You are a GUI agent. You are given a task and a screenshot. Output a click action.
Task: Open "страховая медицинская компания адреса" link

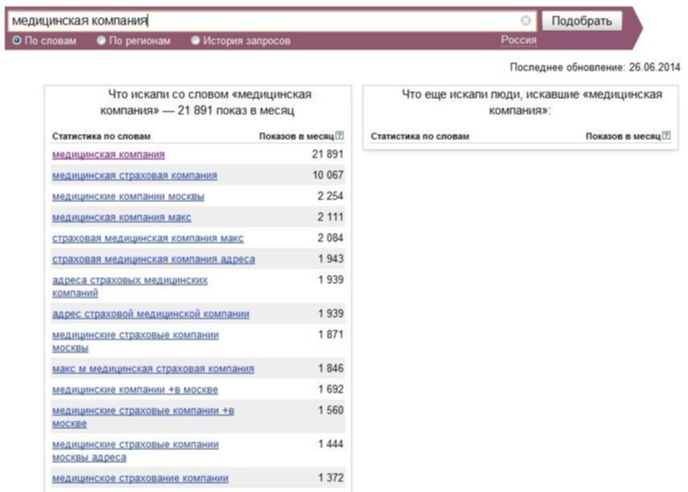(154, 259)
